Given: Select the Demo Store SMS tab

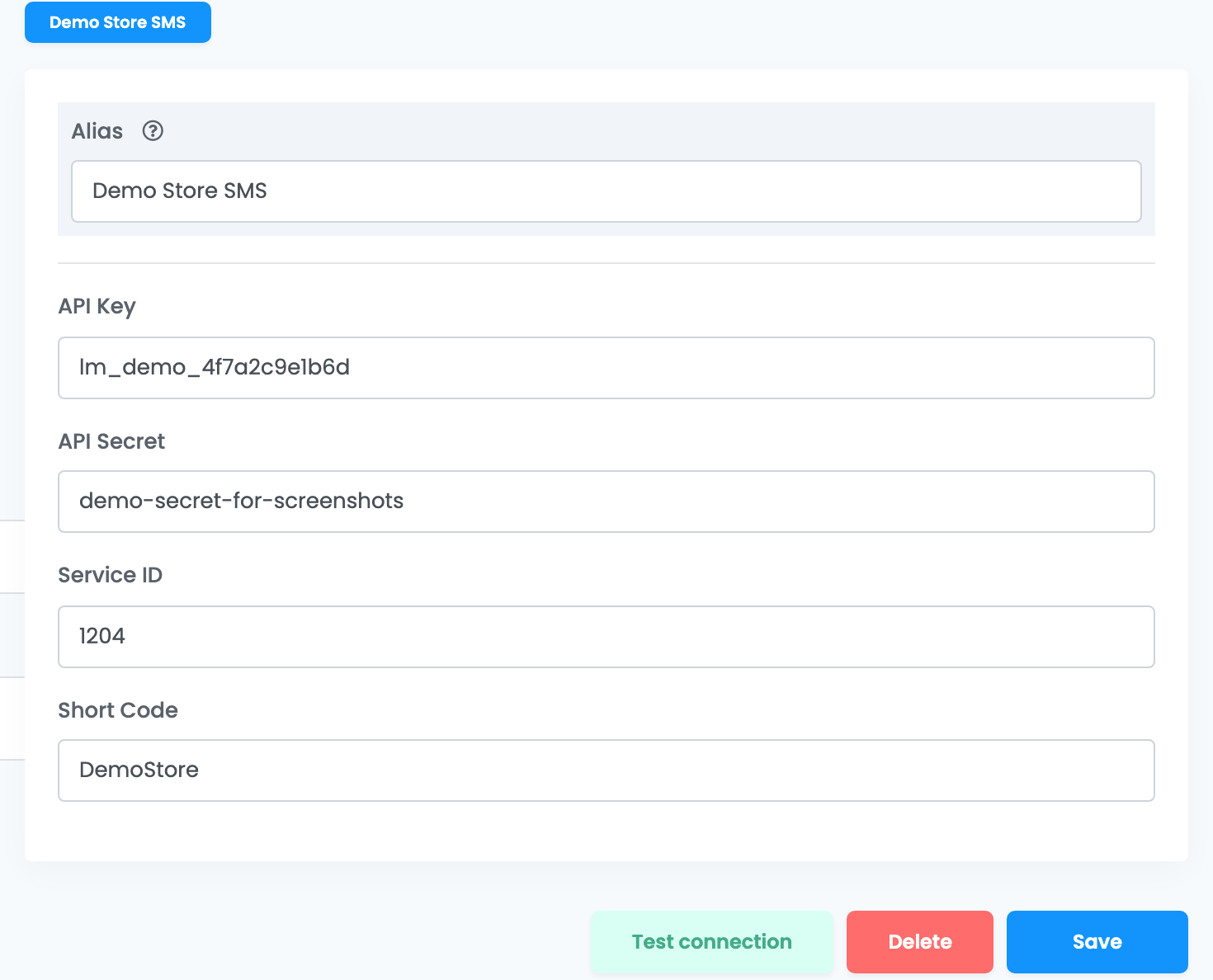Looking at the screenshot, I should [x=118, y=22].
